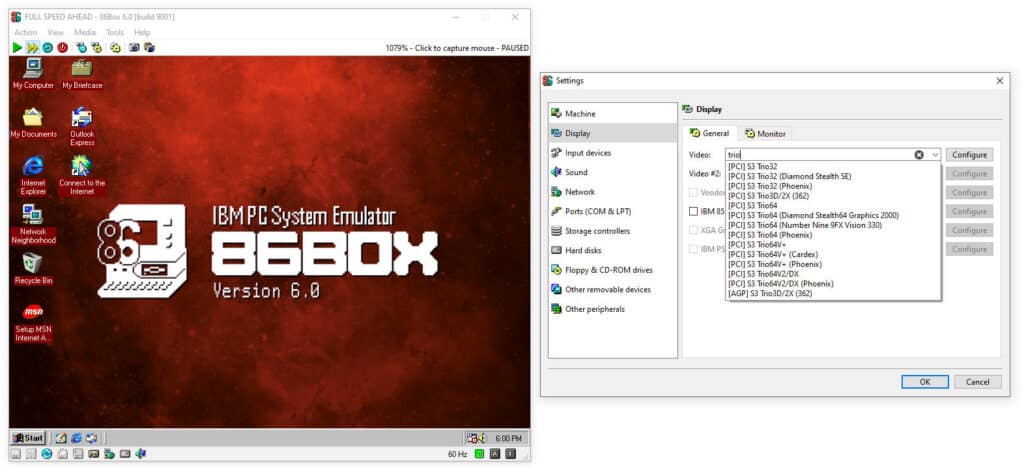Open the Media menu in 86Box

click(85, 33)
